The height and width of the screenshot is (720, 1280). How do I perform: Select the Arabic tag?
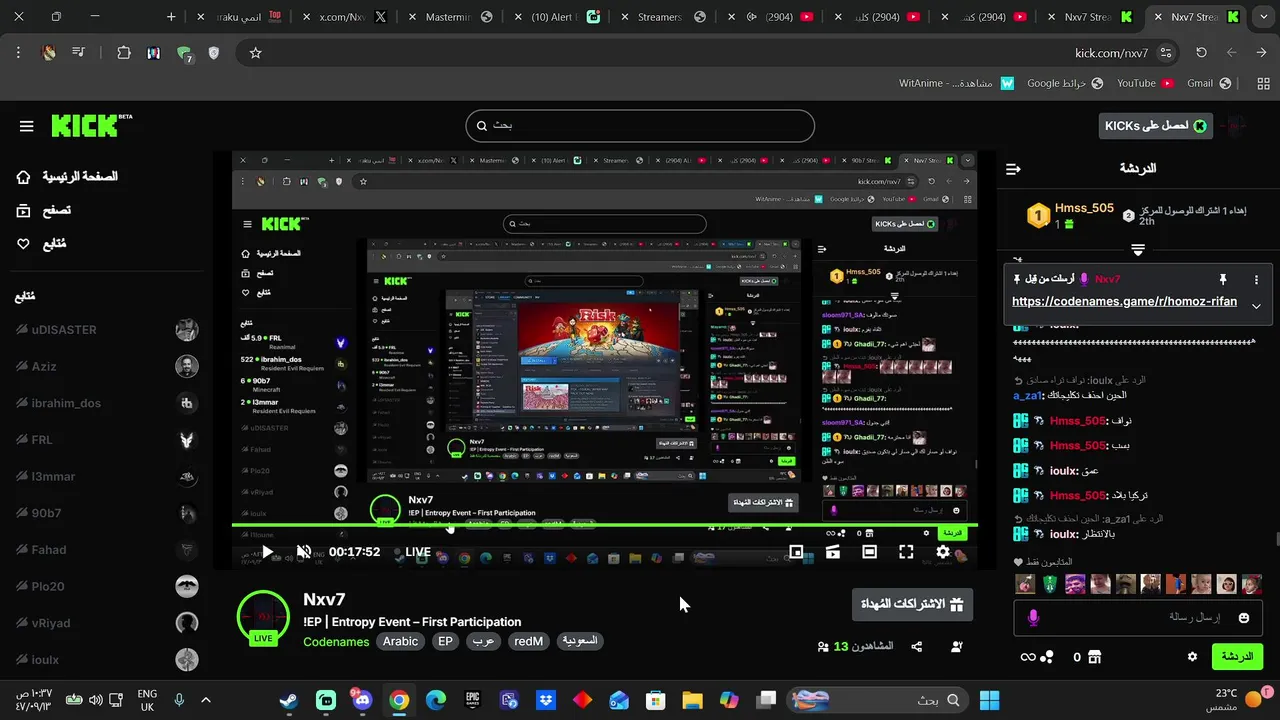[401, 642]
